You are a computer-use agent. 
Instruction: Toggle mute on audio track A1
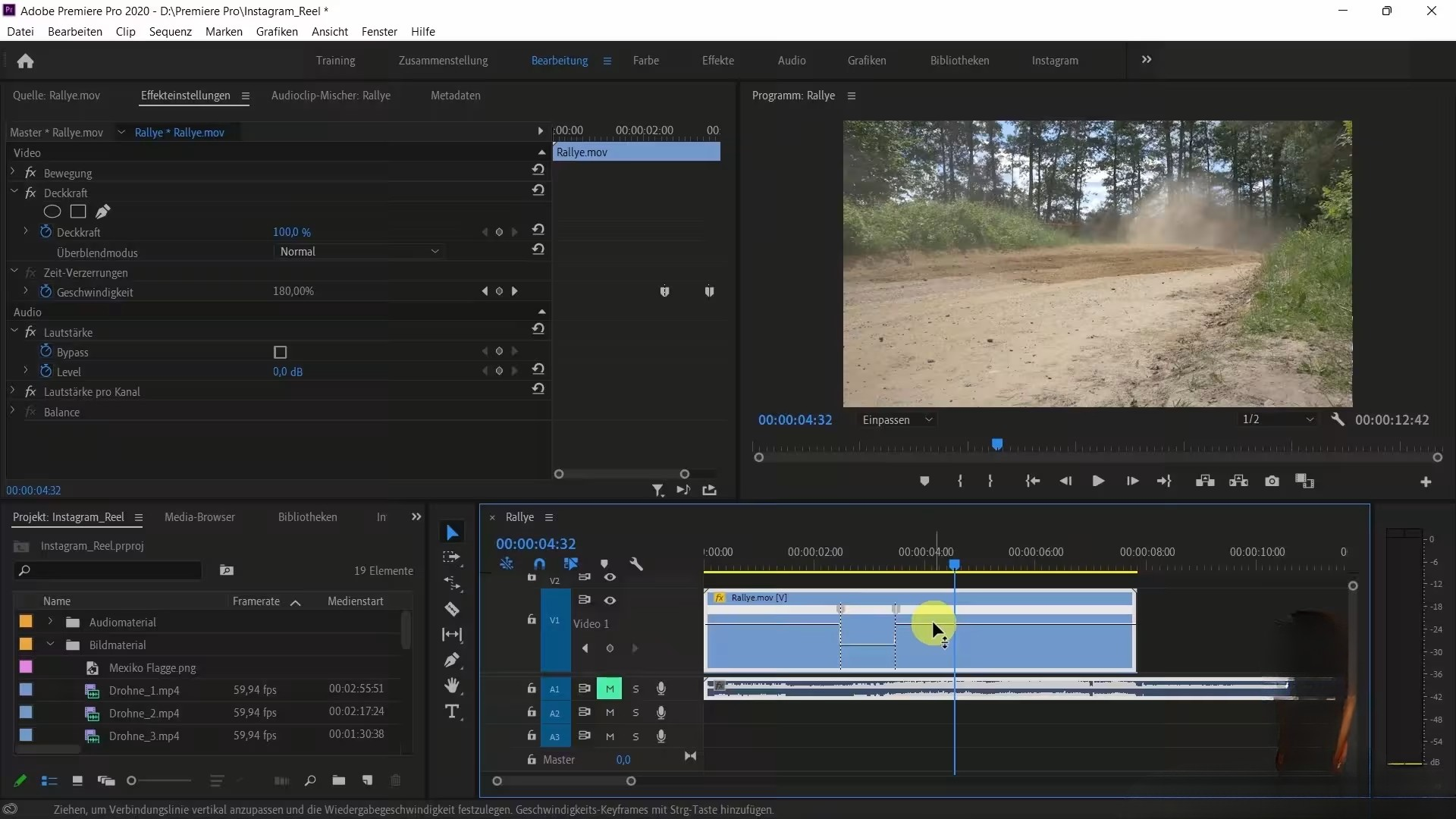(610, 689)
